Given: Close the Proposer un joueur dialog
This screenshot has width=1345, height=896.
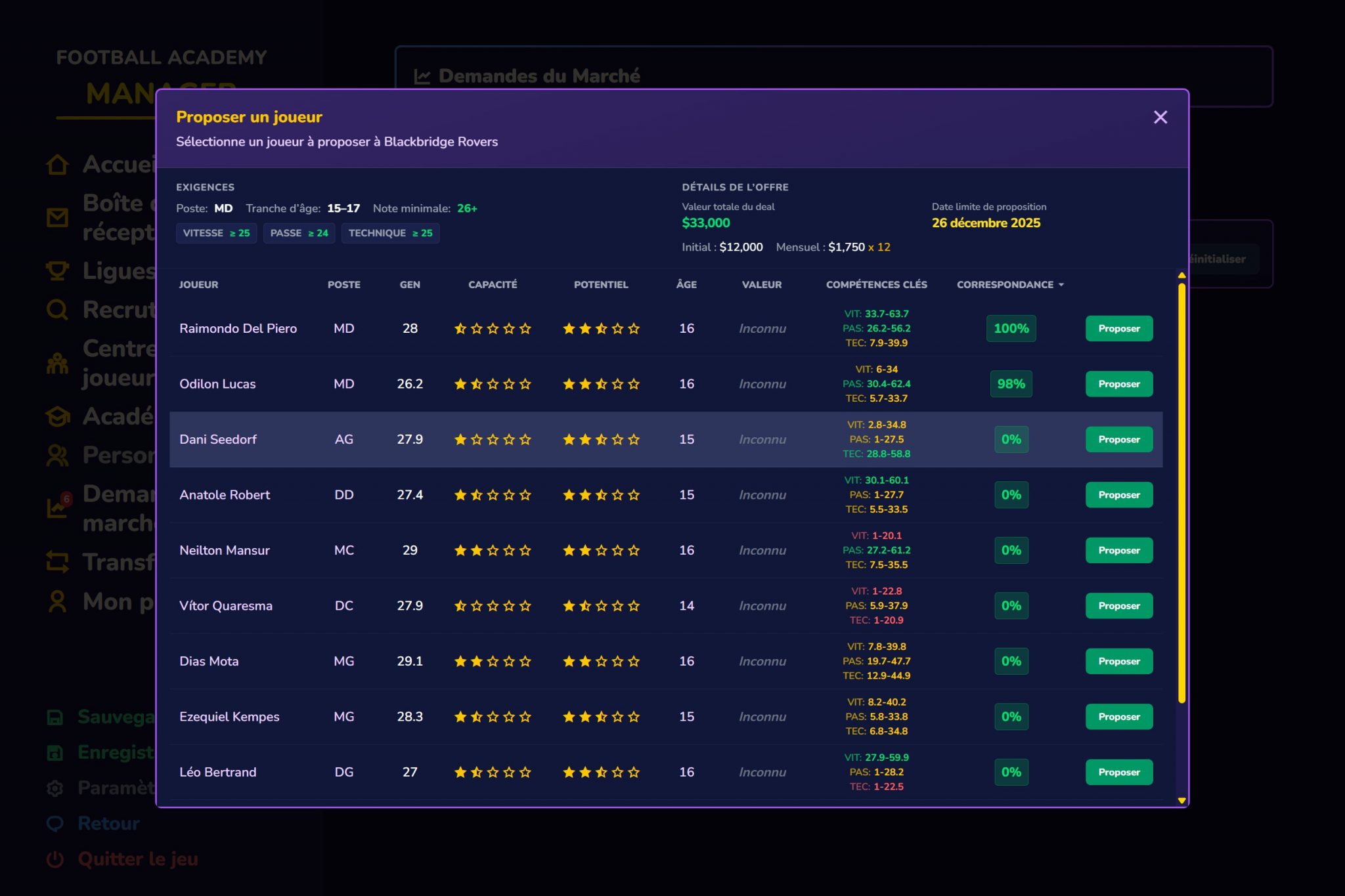Looking at the screenshot, I should pos(1160,117).
